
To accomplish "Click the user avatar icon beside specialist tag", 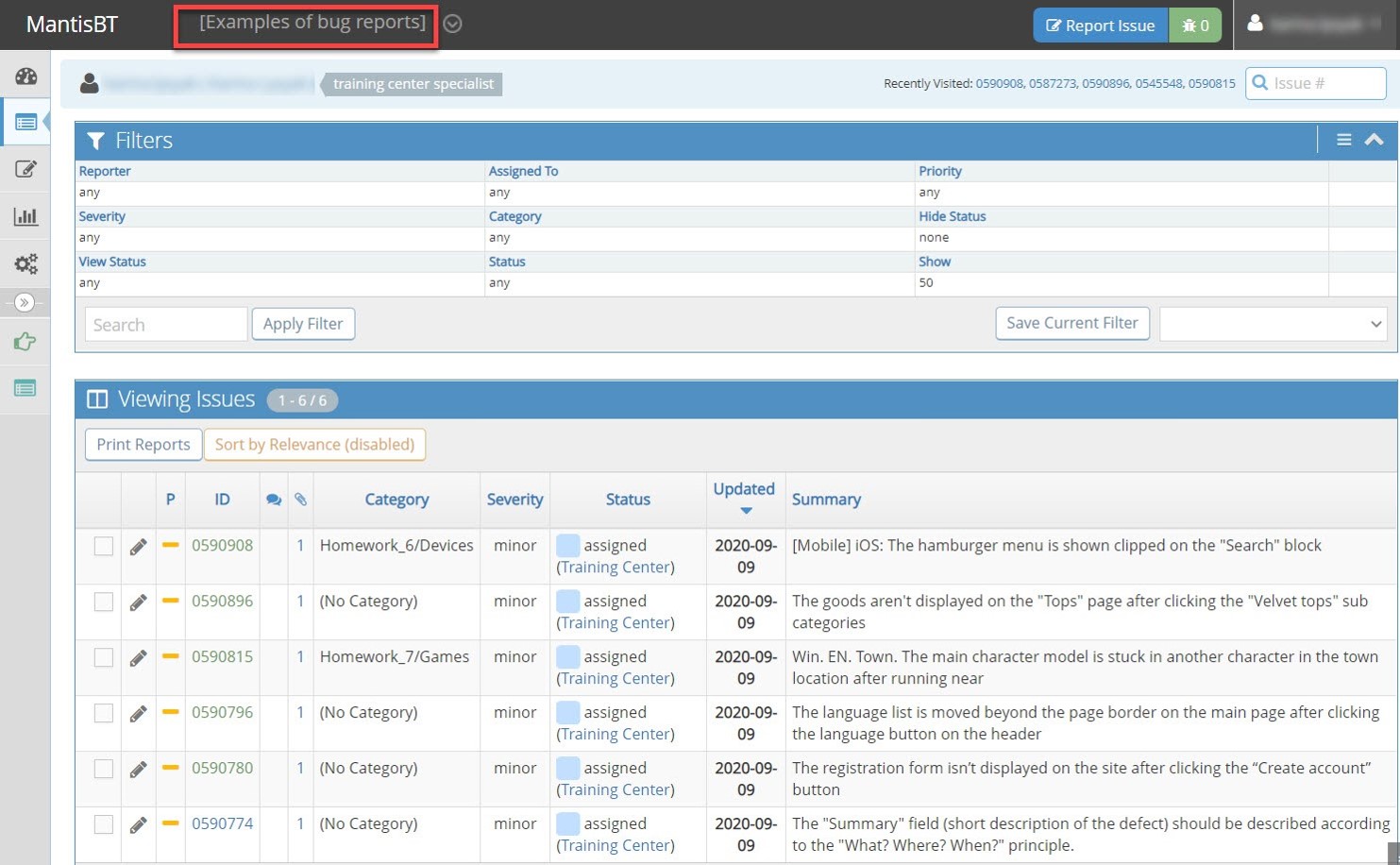I will coord(89,83).
